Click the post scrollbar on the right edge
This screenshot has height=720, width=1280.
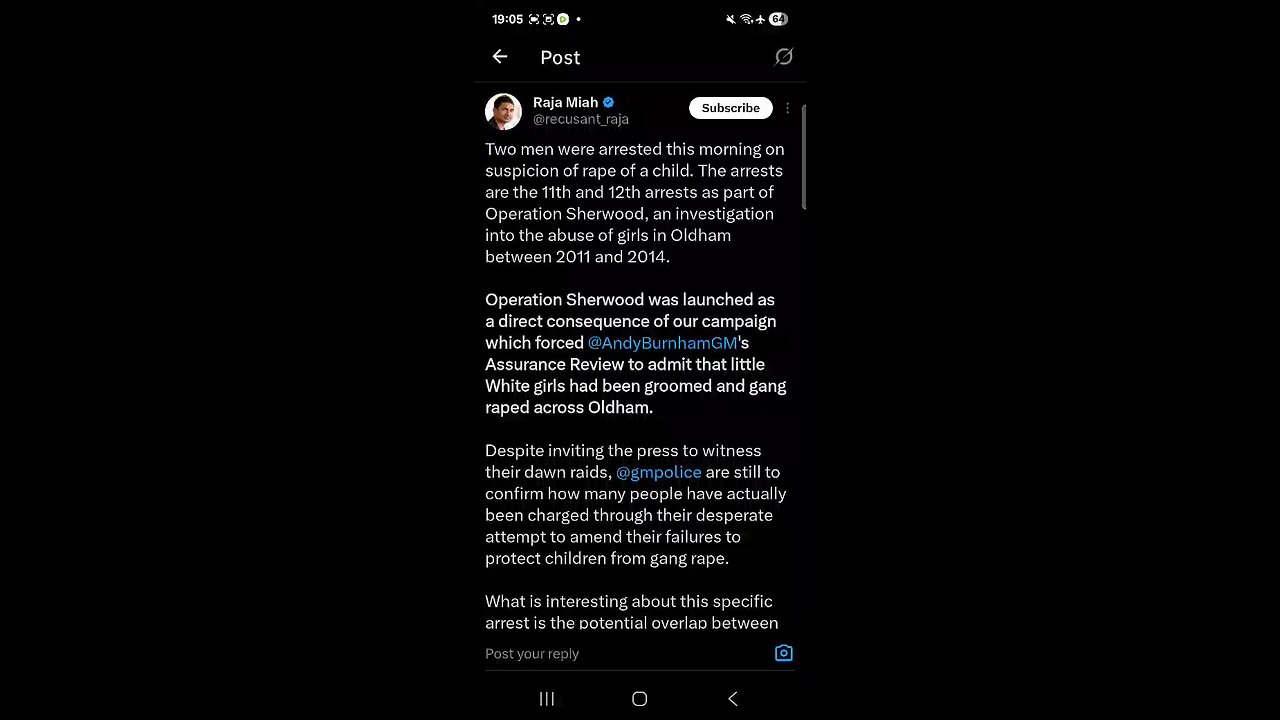point(803,157)
